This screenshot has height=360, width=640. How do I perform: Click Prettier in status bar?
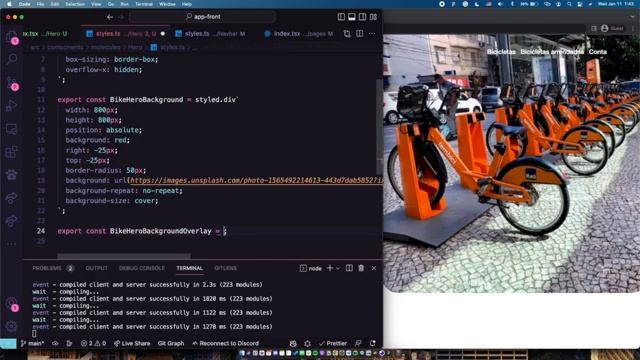pyautogui.click(x=333, y=343)
